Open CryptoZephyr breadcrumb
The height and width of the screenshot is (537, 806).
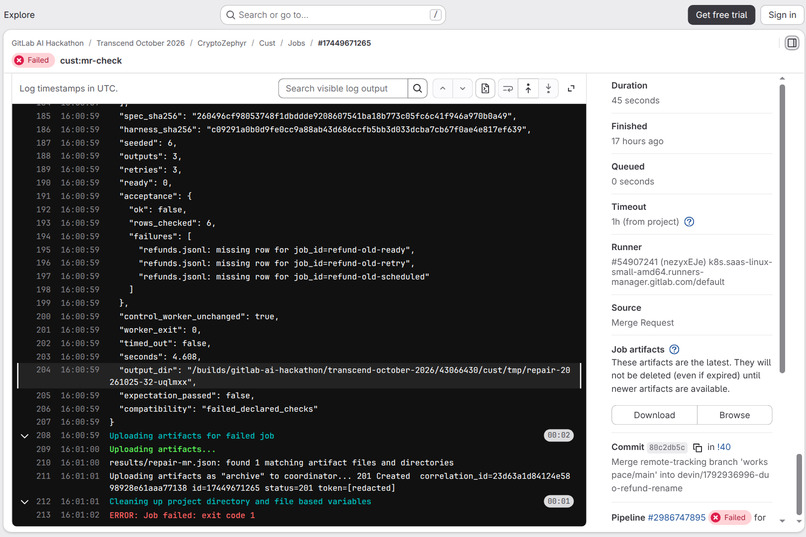(222, 43)
